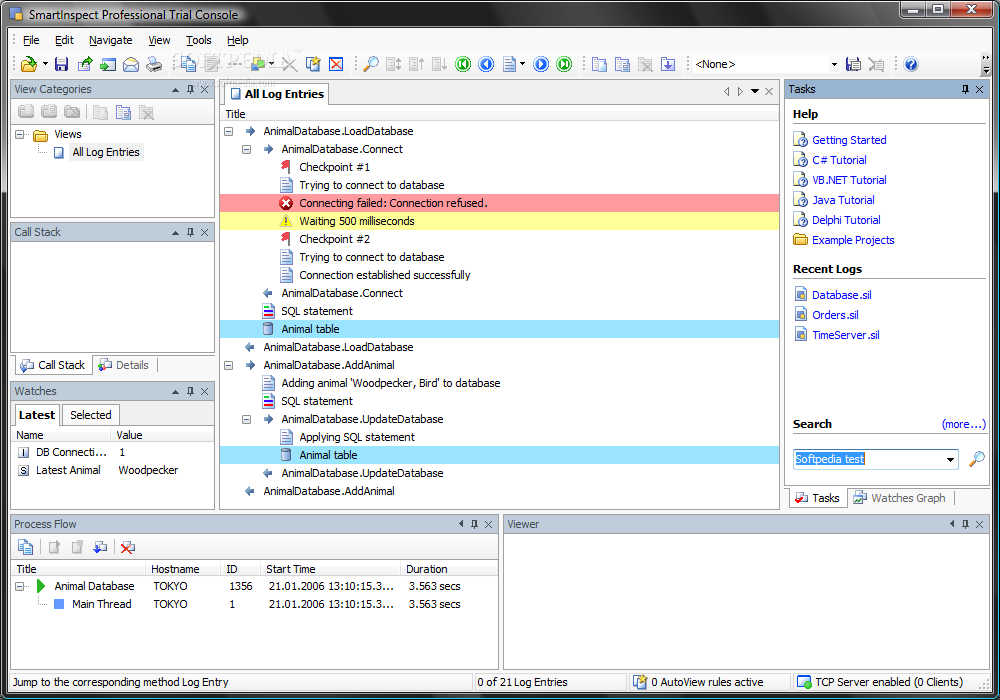
Task: Save the log with the floppy disk icon
Action: coord(61,64)
